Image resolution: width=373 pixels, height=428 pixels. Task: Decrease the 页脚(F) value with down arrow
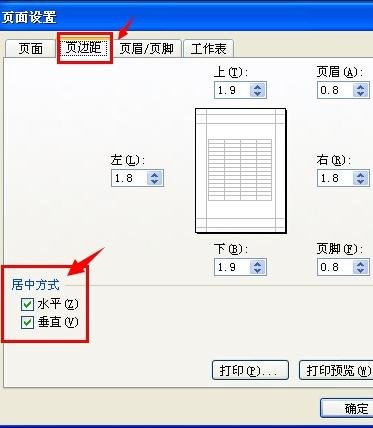point(360,271)
